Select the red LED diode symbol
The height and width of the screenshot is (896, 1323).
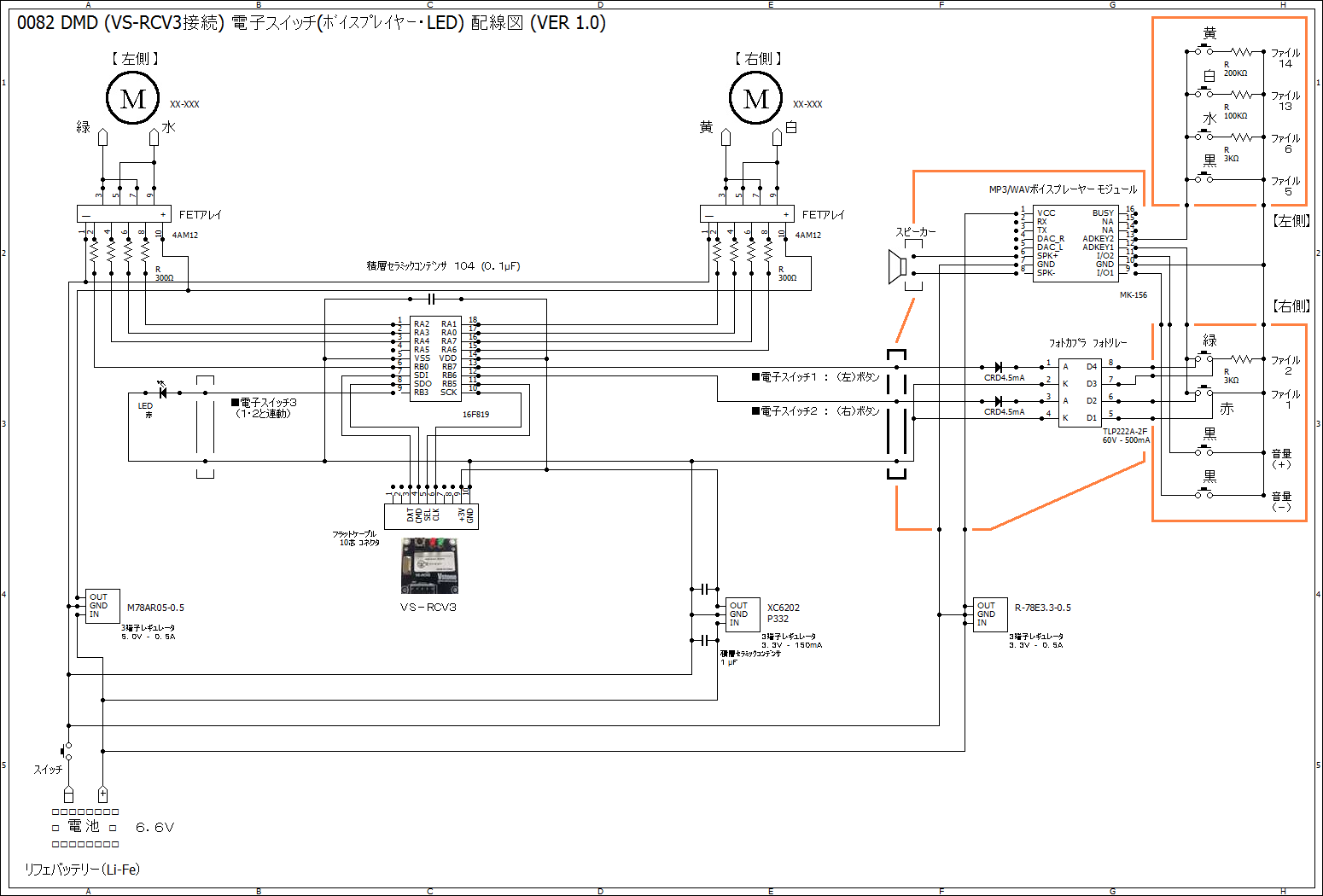tap(162, 393)
